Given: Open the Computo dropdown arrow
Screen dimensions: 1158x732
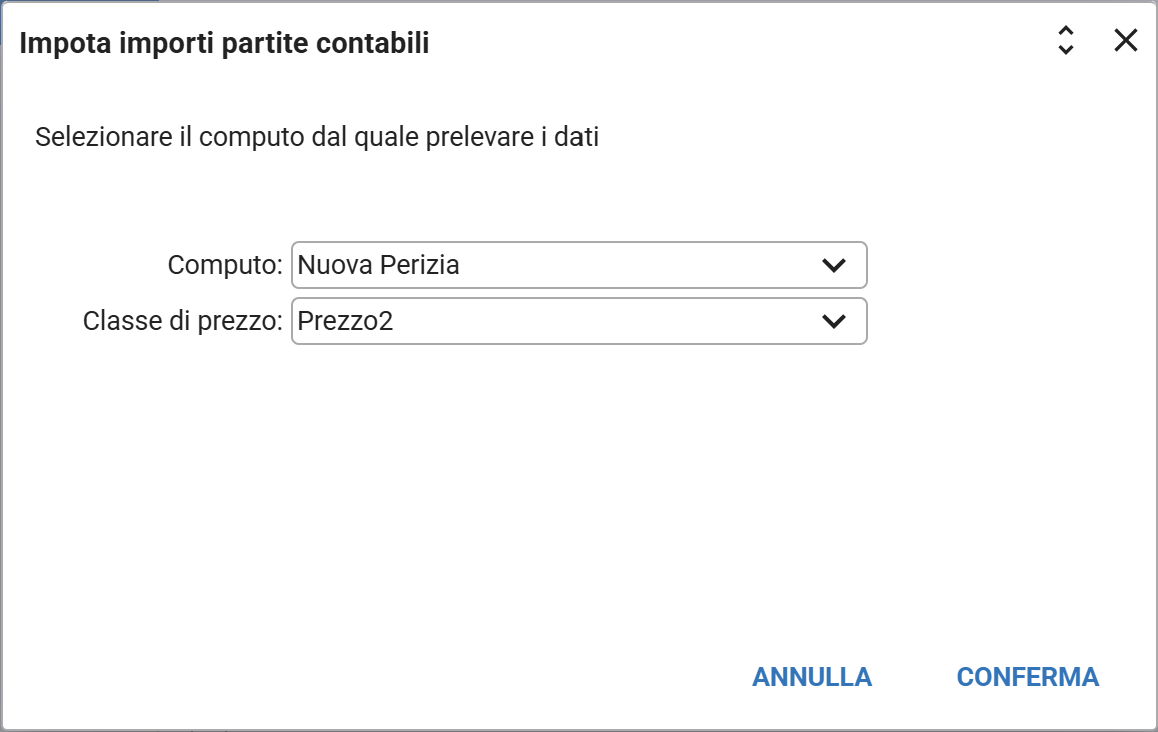Looking at the screenshot, I should [x=833, y=265].
